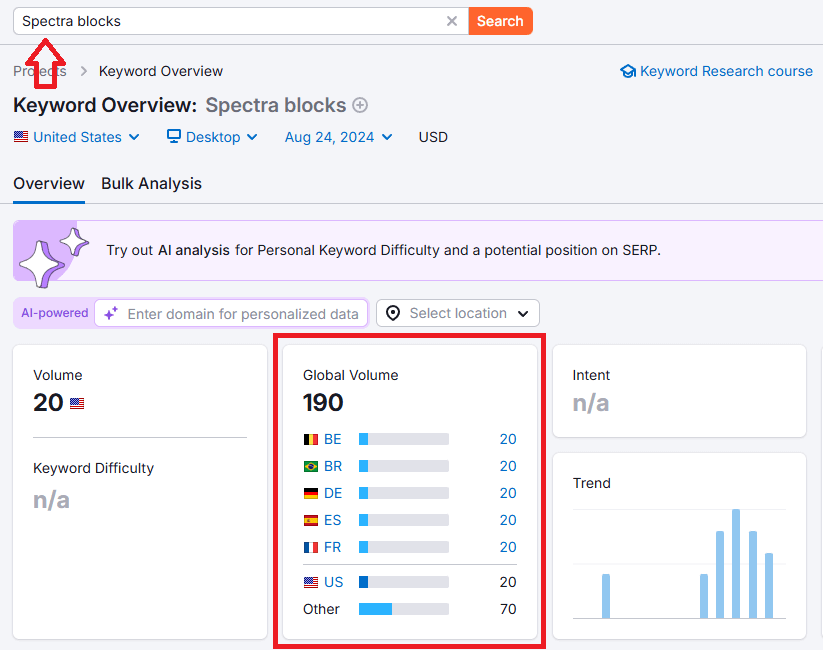Expand the Aug 24, 2024 date picker
823x650 pixels.
tap(338, 137)
